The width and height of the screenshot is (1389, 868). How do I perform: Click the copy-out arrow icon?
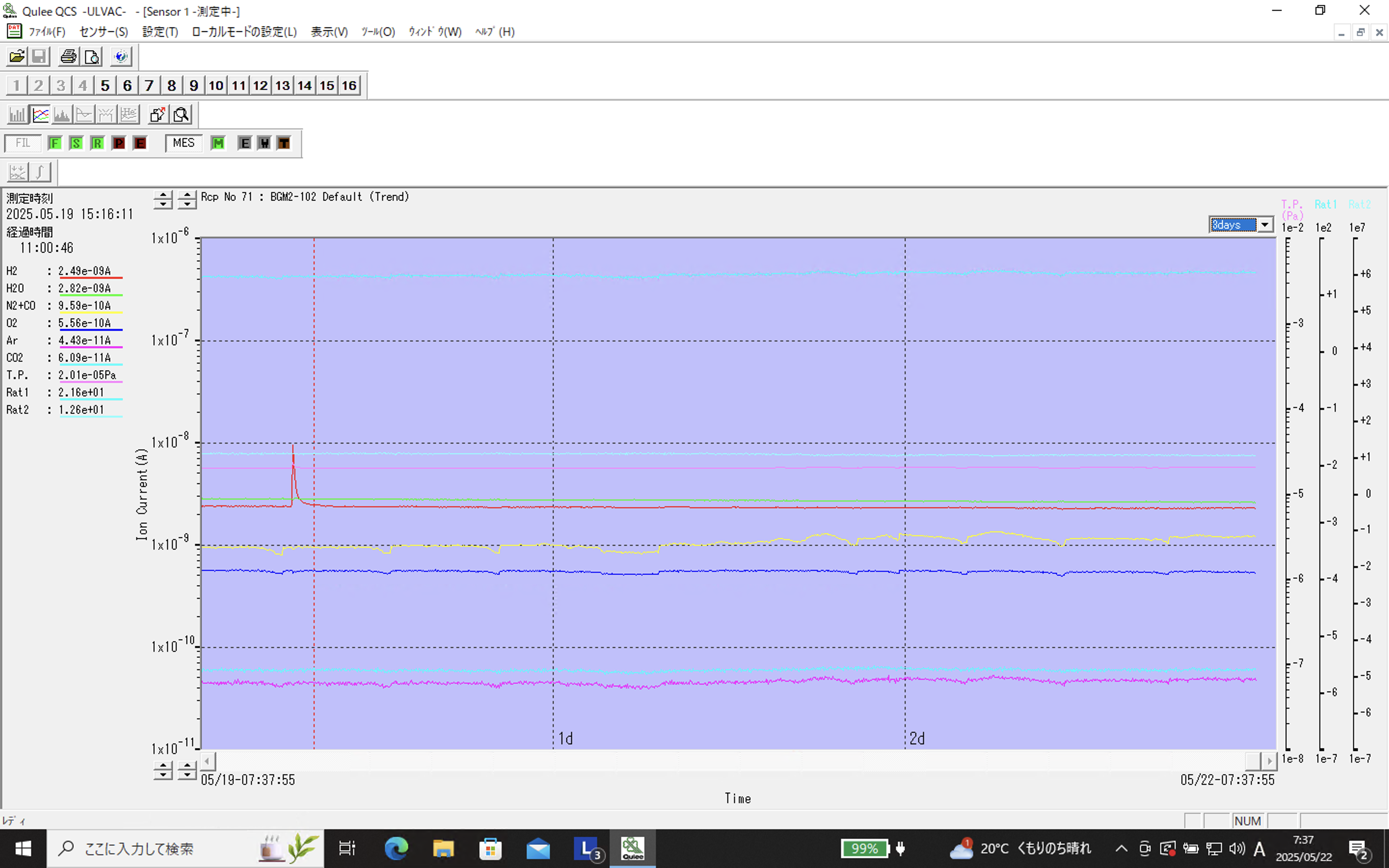(x=158, y=115)
